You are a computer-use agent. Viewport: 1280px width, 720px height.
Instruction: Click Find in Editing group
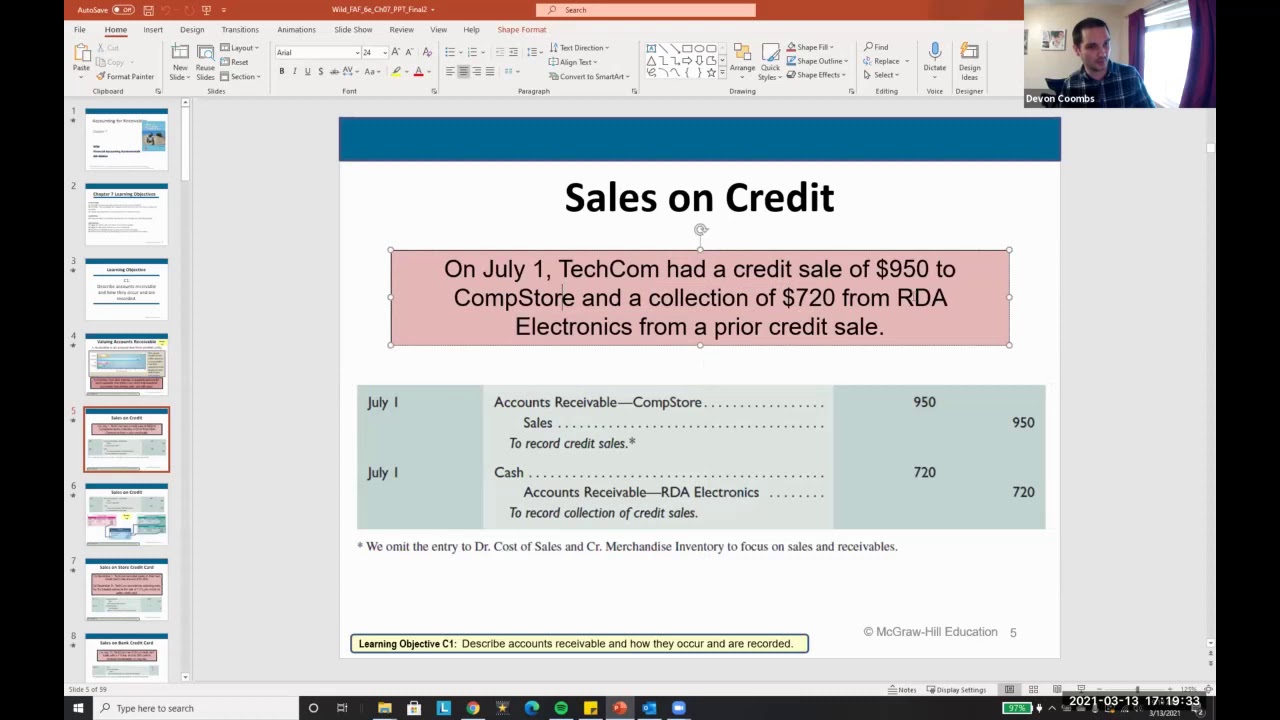[x=876, y=47]
